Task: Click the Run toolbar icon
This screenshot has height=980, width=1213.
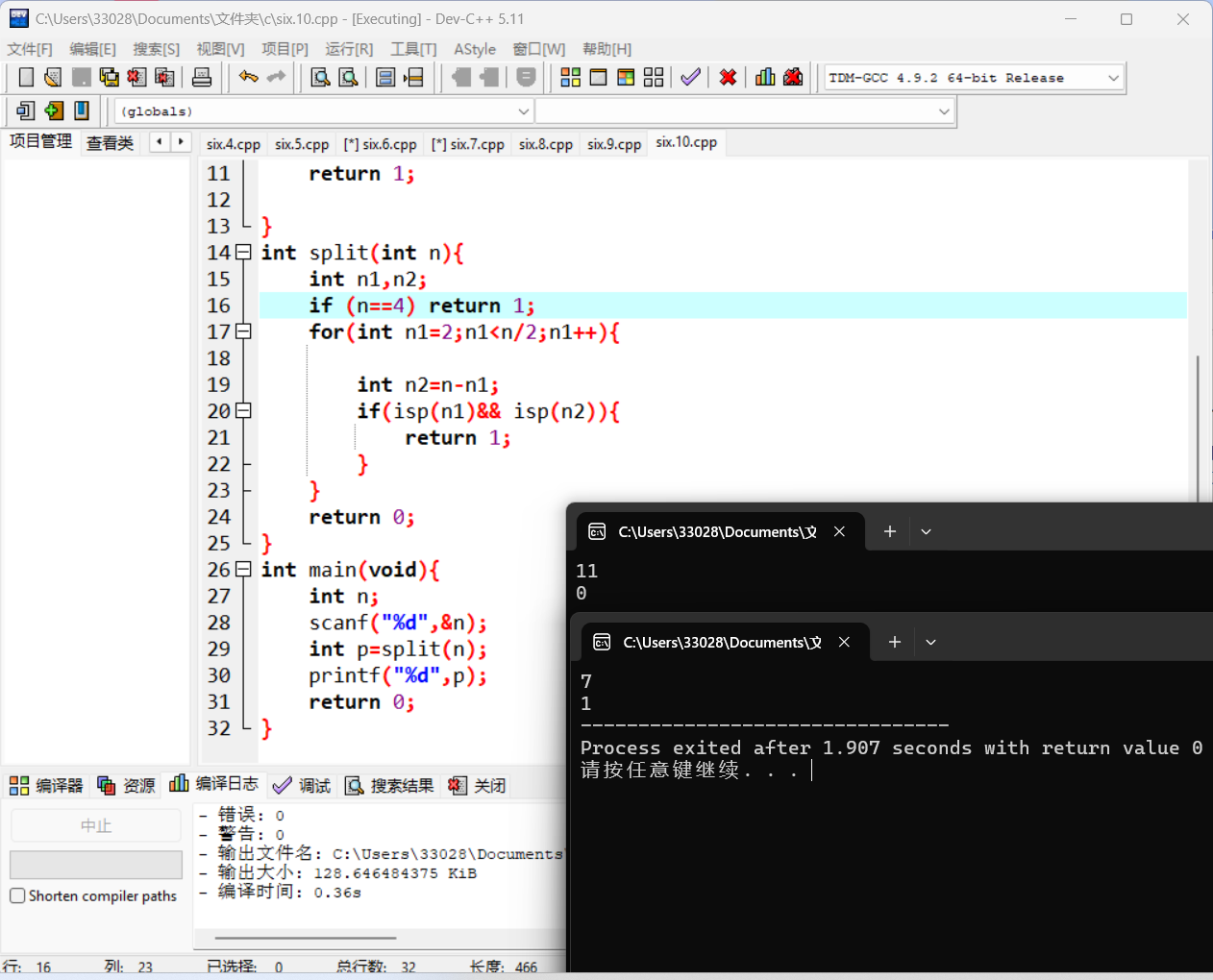Action: [598, 78]
